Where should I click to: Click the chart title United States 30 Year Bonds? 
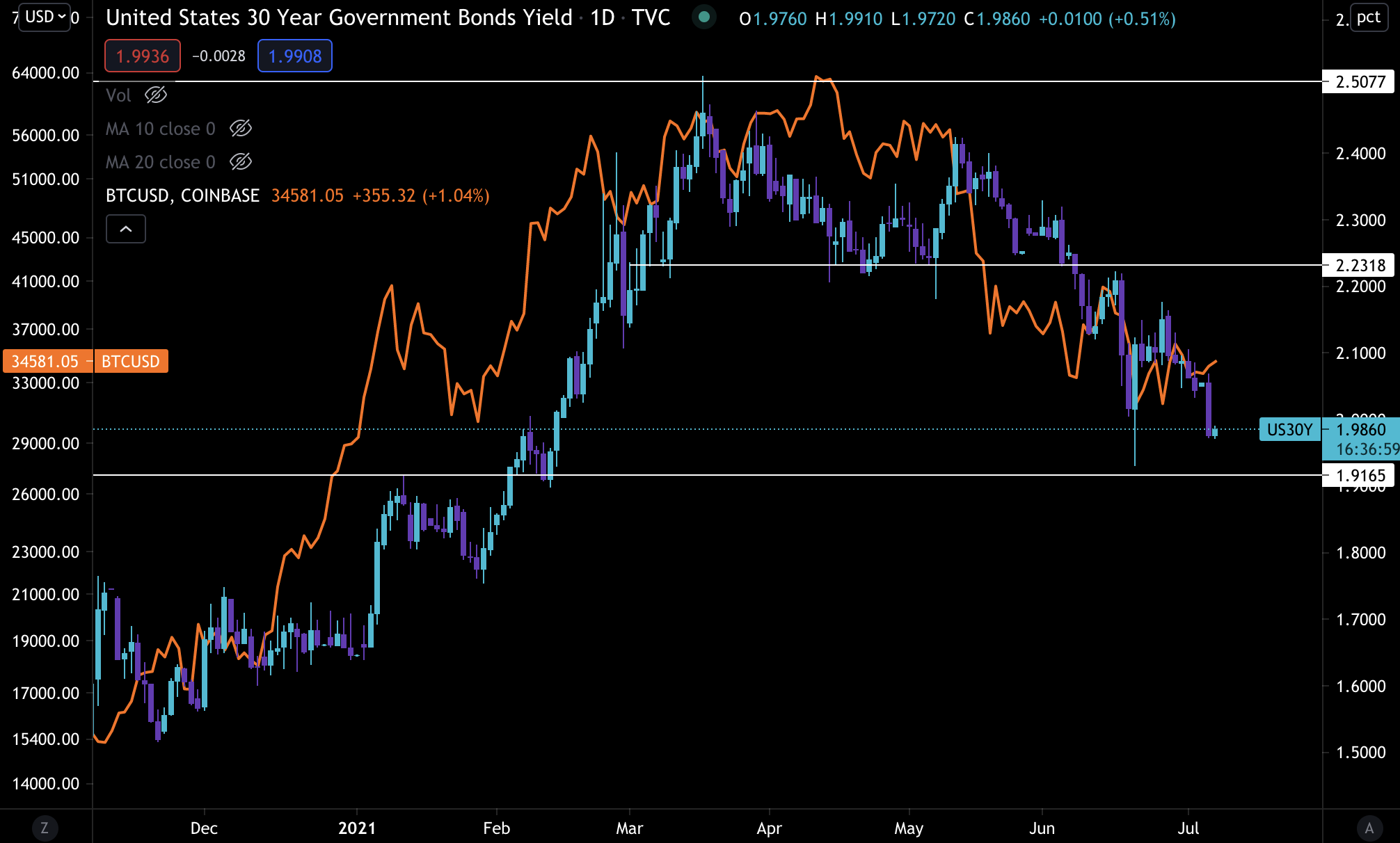click(339, 17)
